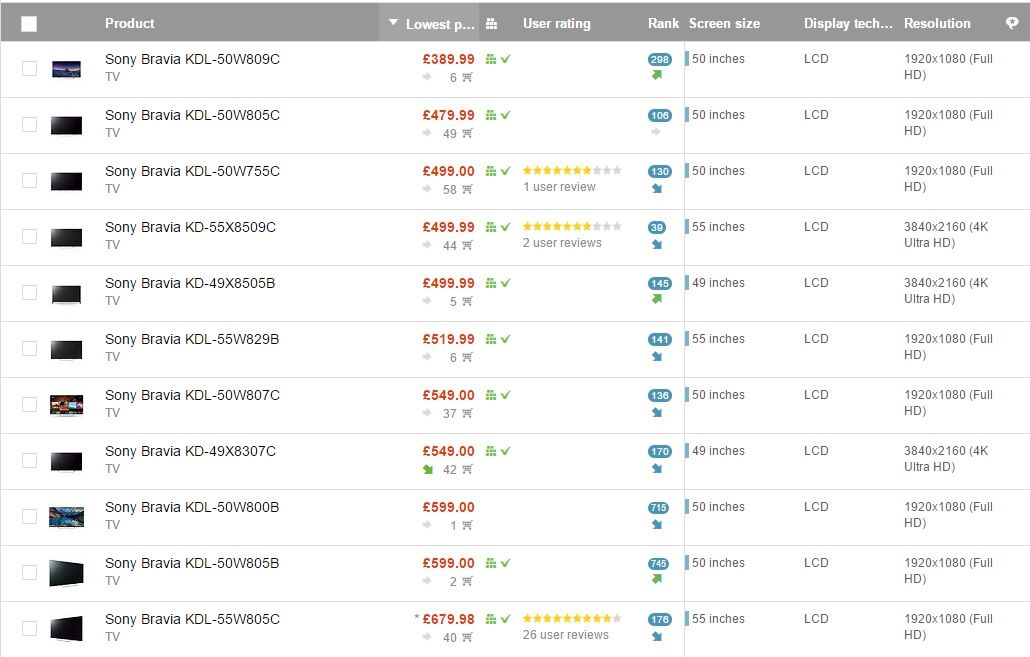The image size is (1030, 657).
Task: Check the box for Sony Bravia KD-49X8505B
Action: tap(30, 292)
